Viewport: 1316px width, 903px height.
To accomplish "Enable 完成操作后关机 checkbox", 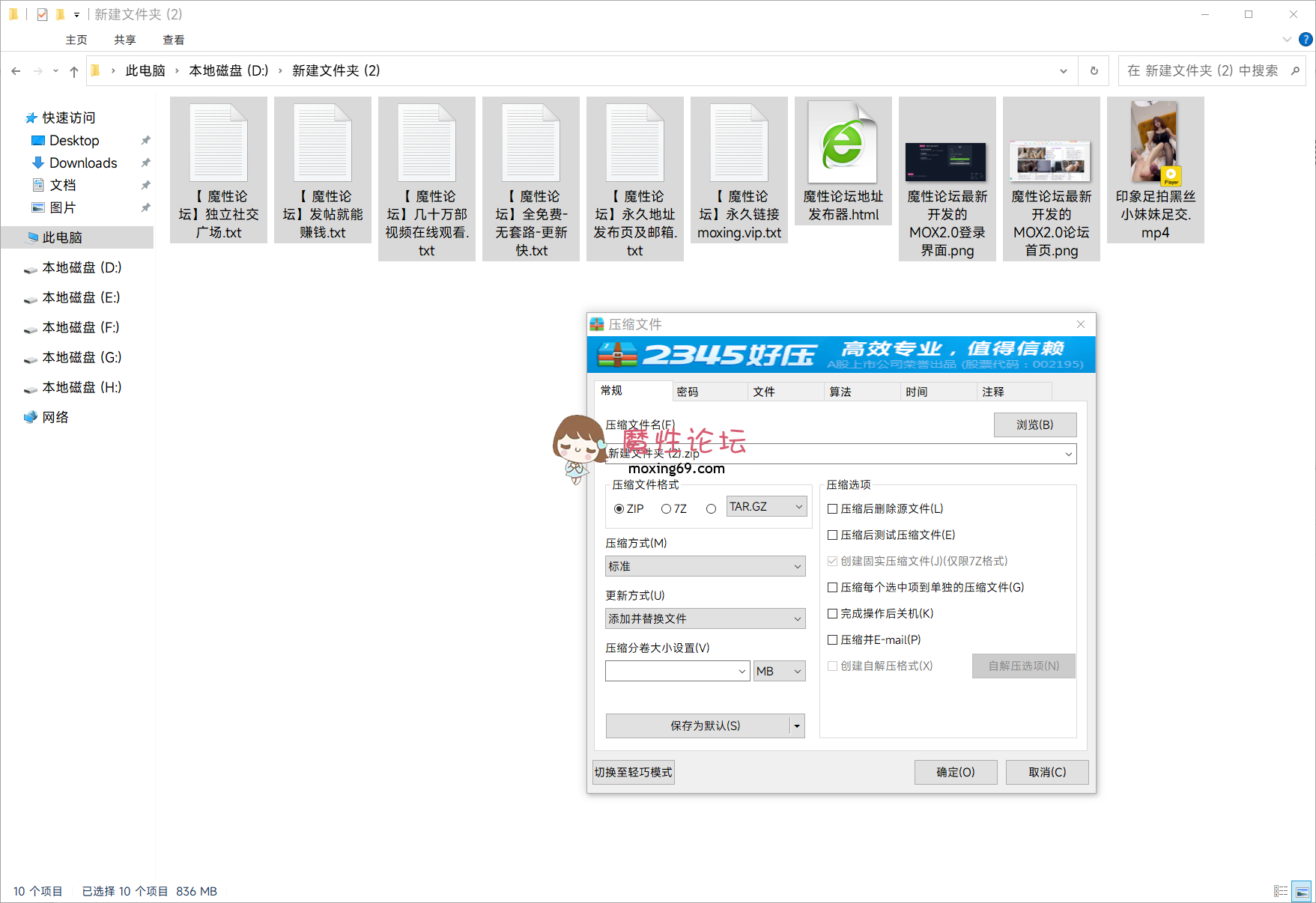I will pos(832,613).
